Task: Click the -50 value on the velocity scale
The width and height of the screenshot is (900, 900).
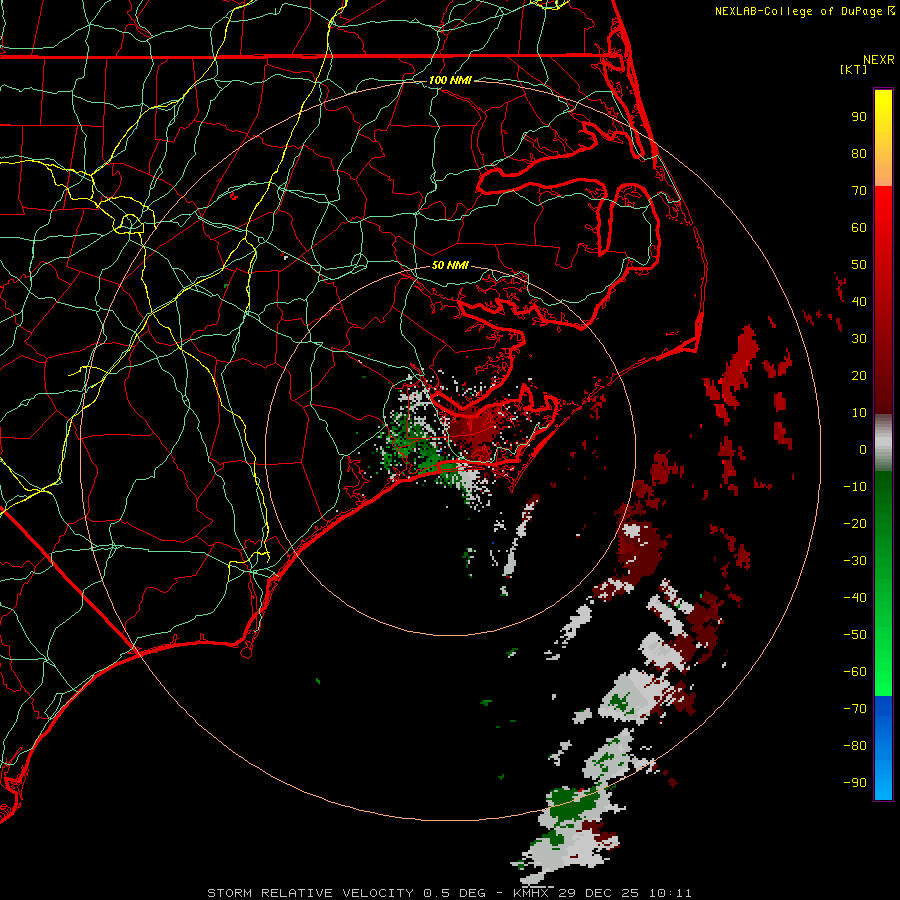Action: click(855, 635)
